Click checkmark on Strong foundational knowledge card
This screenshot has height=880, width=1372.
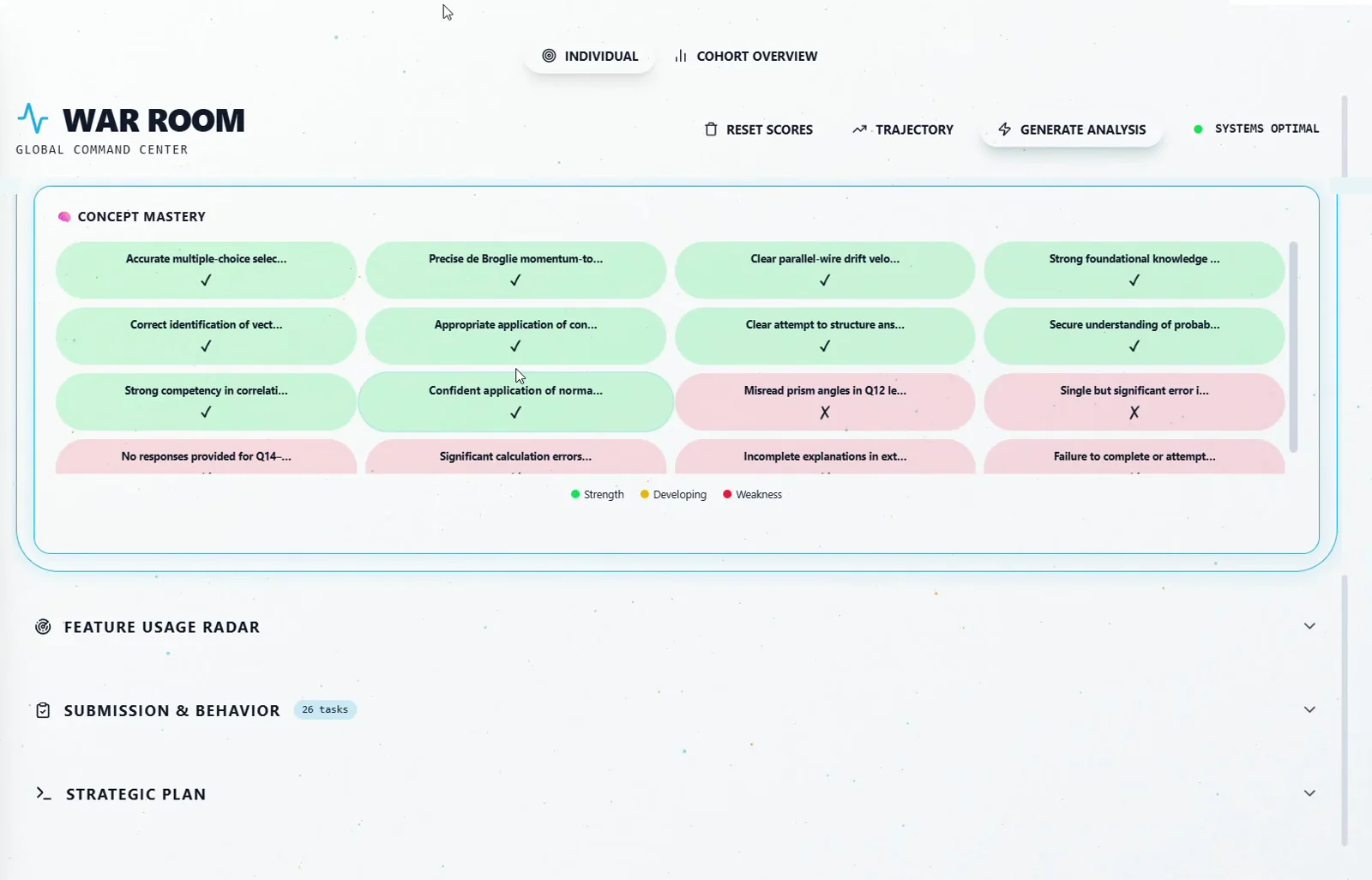[1134, 280]
